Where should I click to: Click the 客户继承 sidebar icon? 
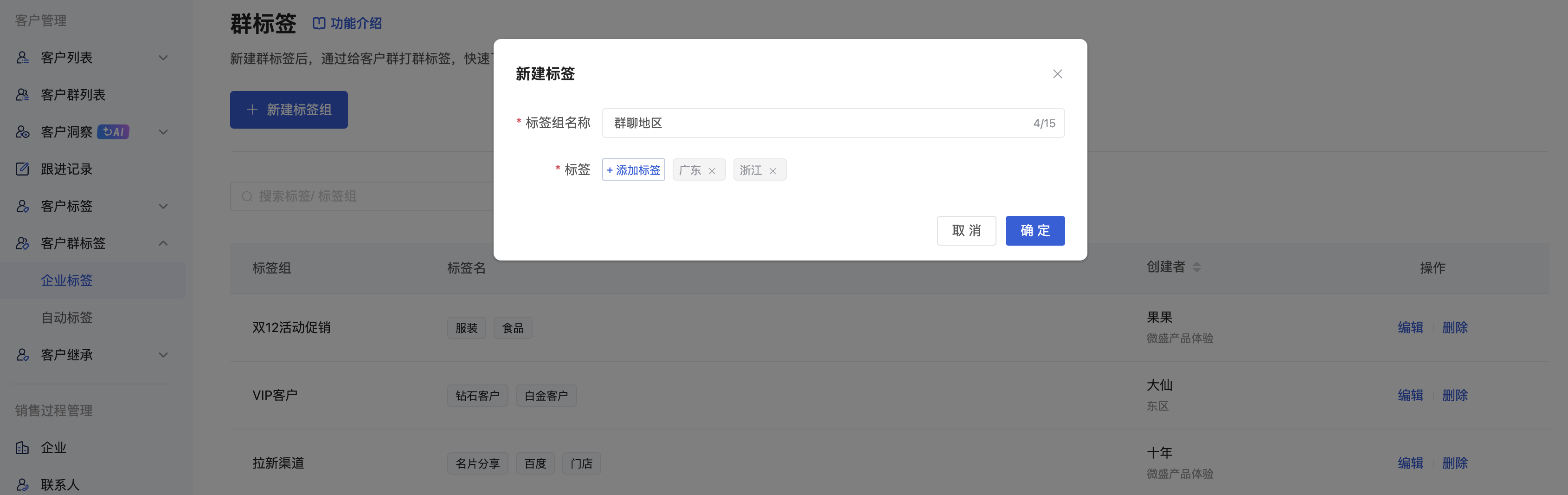(x=23, y=355)
